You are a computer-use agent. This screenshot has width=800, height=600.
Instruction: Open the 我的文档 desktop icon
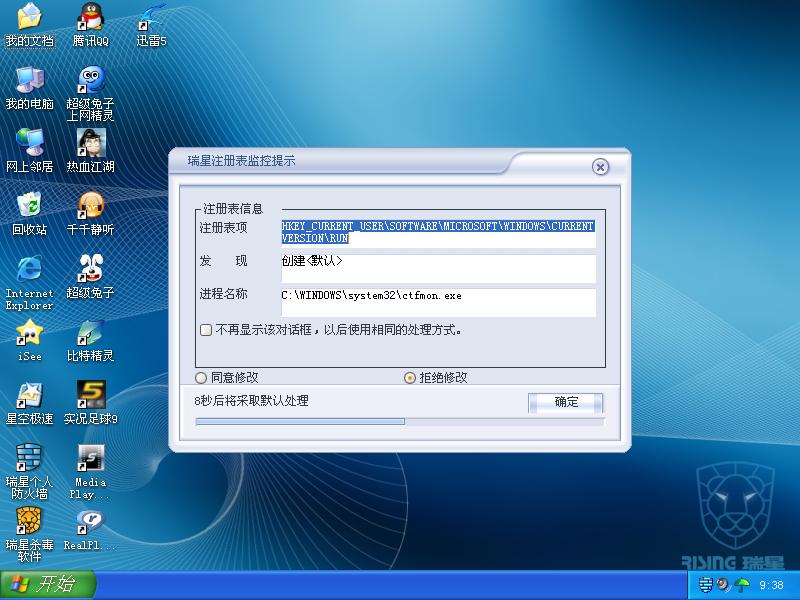30,24
